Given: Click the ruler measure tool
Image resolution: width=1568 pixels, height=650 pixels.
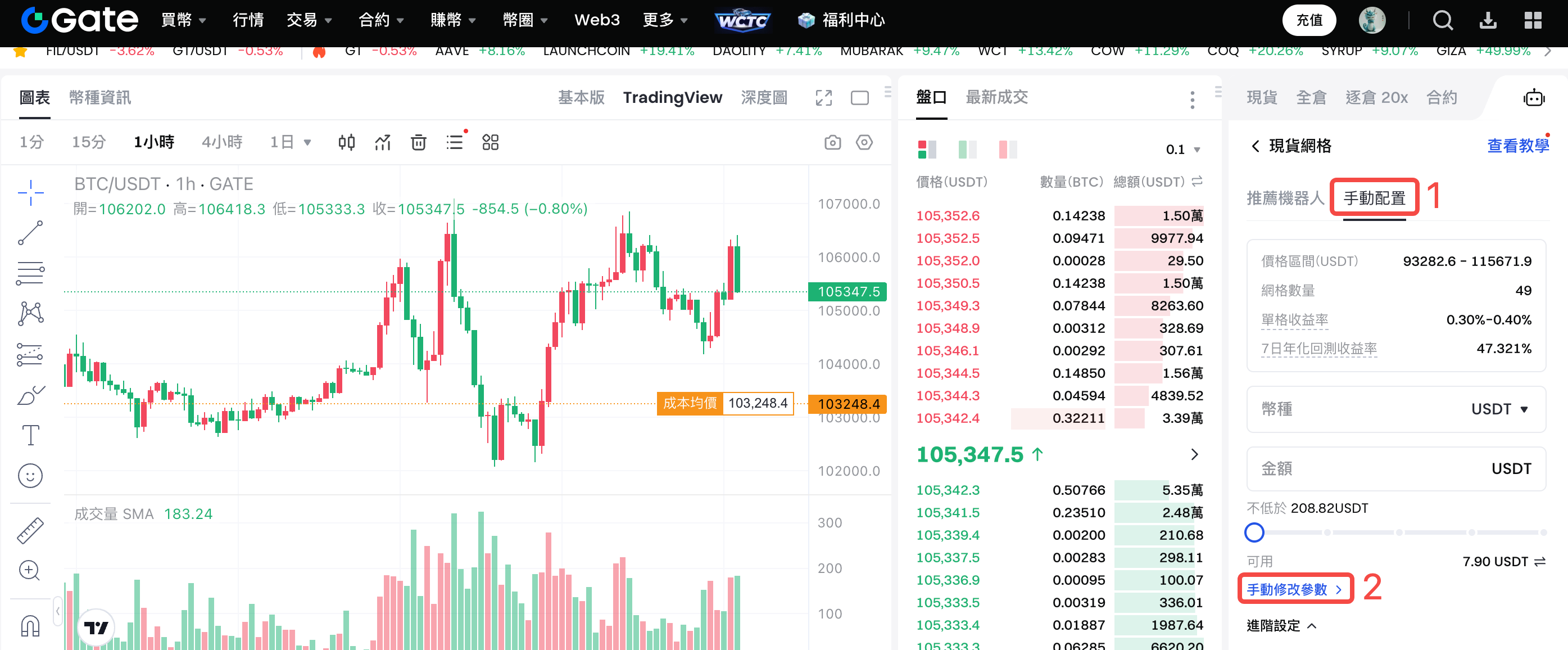Looking at the screenshot, I should [x=30, y=530].
